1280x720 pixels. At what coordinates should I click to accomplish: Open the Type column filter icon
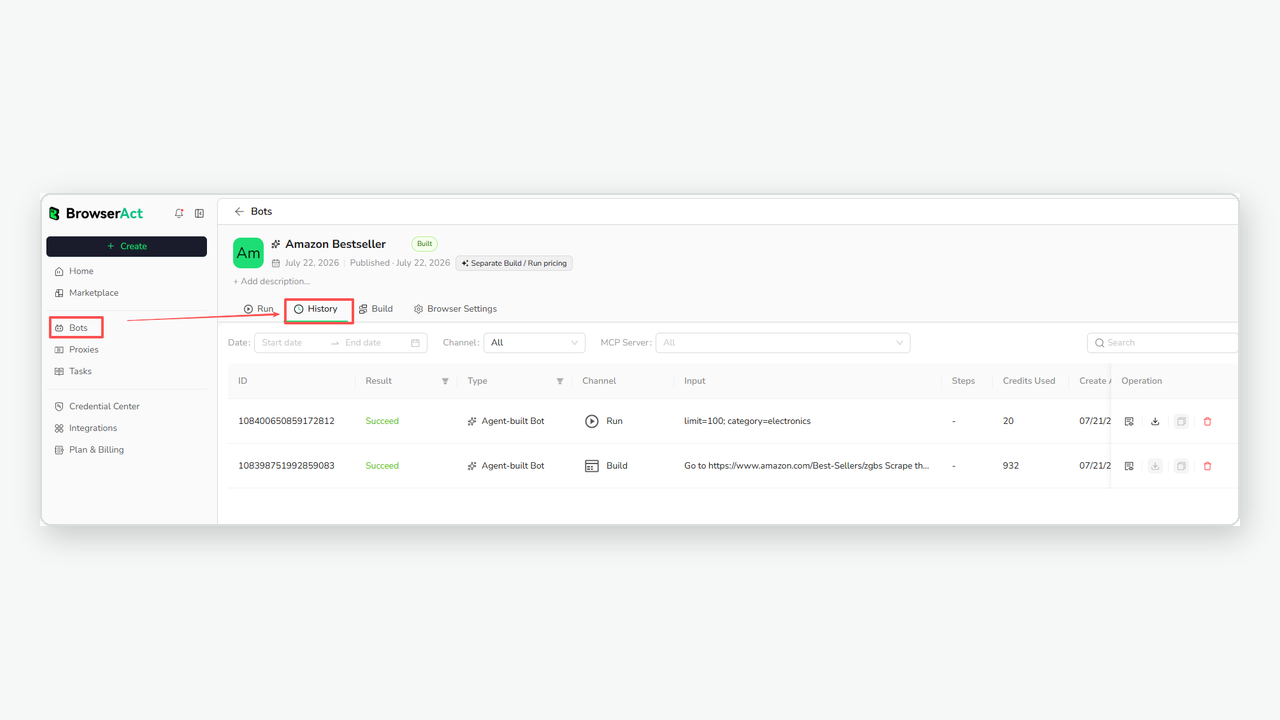560,381
